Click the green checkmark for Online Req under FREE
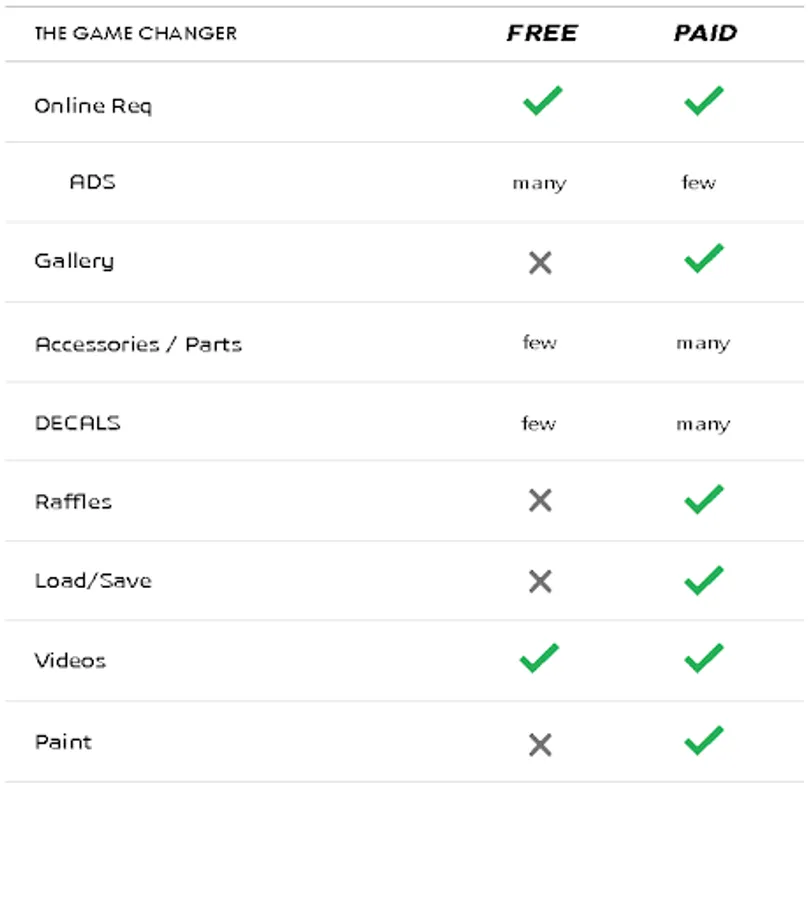Image resolution: width=809 pixels, height=900 pixels. pyautogui.click(x=542, y=100)
